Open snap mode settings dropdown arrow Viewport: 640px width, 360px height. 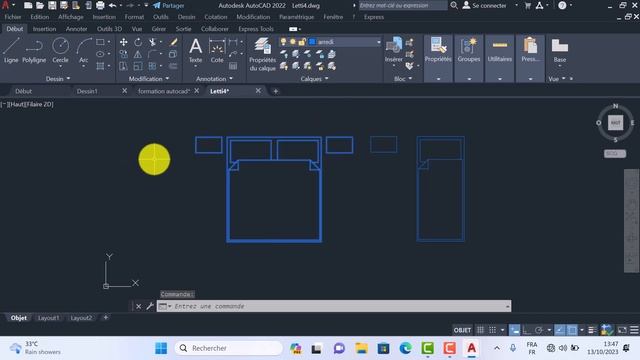pos(502,330)
